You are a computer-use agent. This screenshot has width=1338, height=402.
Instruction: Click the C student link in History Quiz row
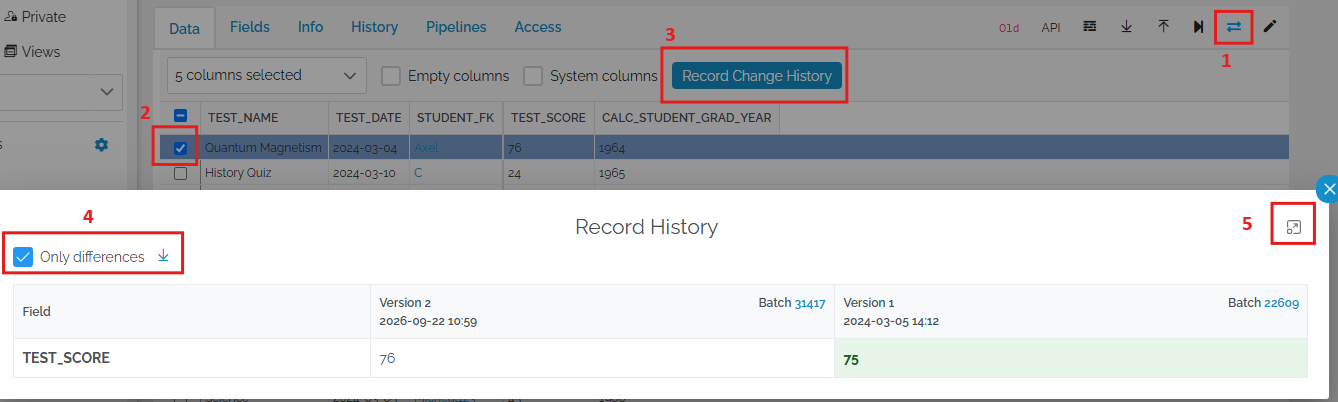(418, 173)
